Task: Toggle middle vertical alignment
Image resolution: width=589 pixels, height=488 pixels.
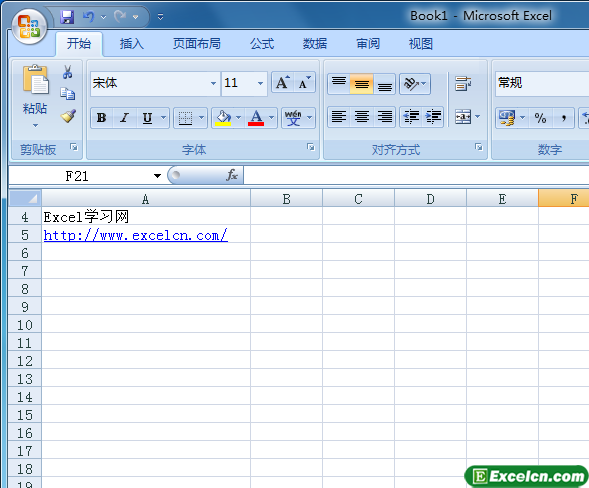Action: pos(362,83)
